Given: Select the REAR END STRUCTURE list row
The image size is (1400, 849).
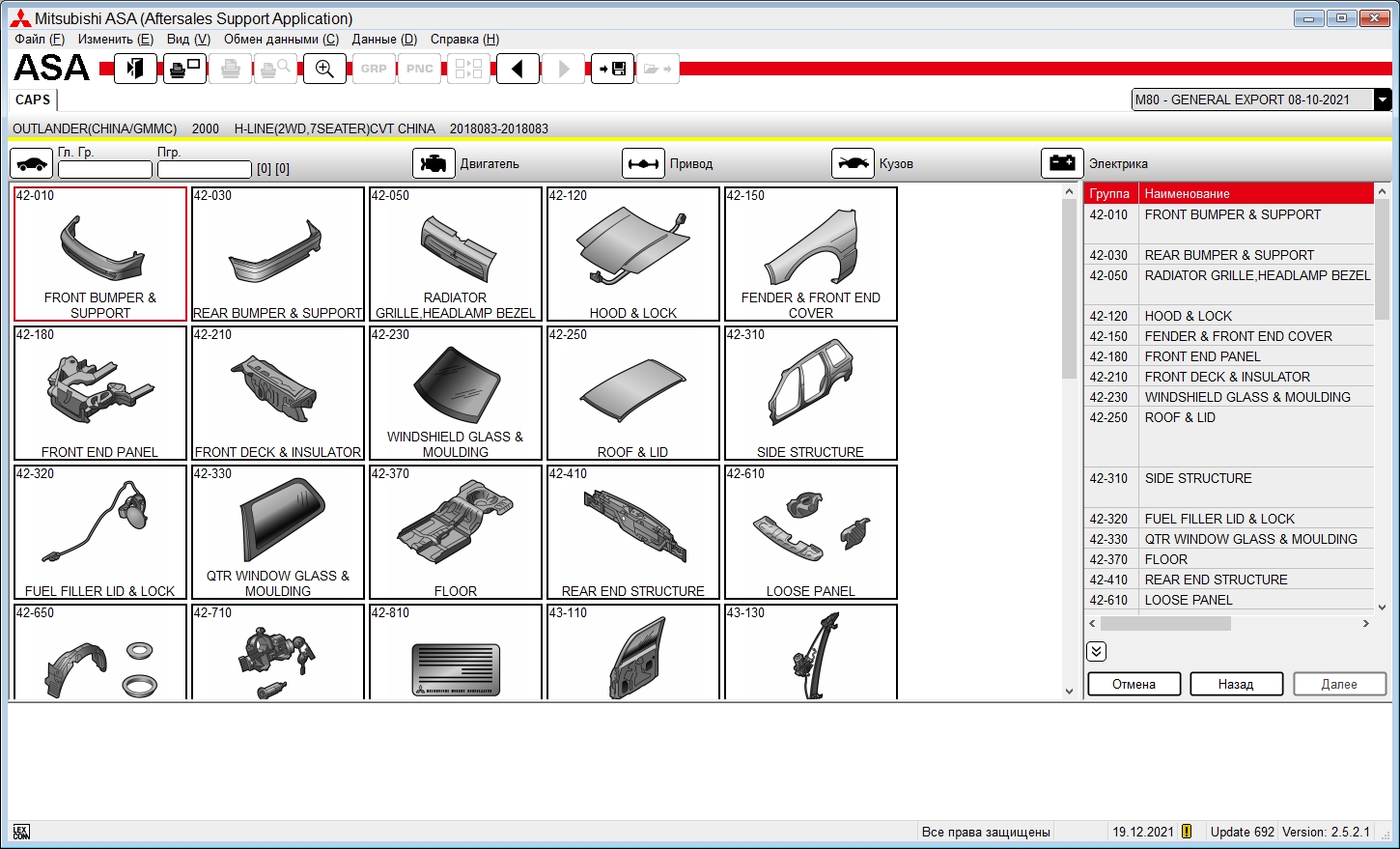Looking at the screenshot, I should click(x=1229, y=580).
